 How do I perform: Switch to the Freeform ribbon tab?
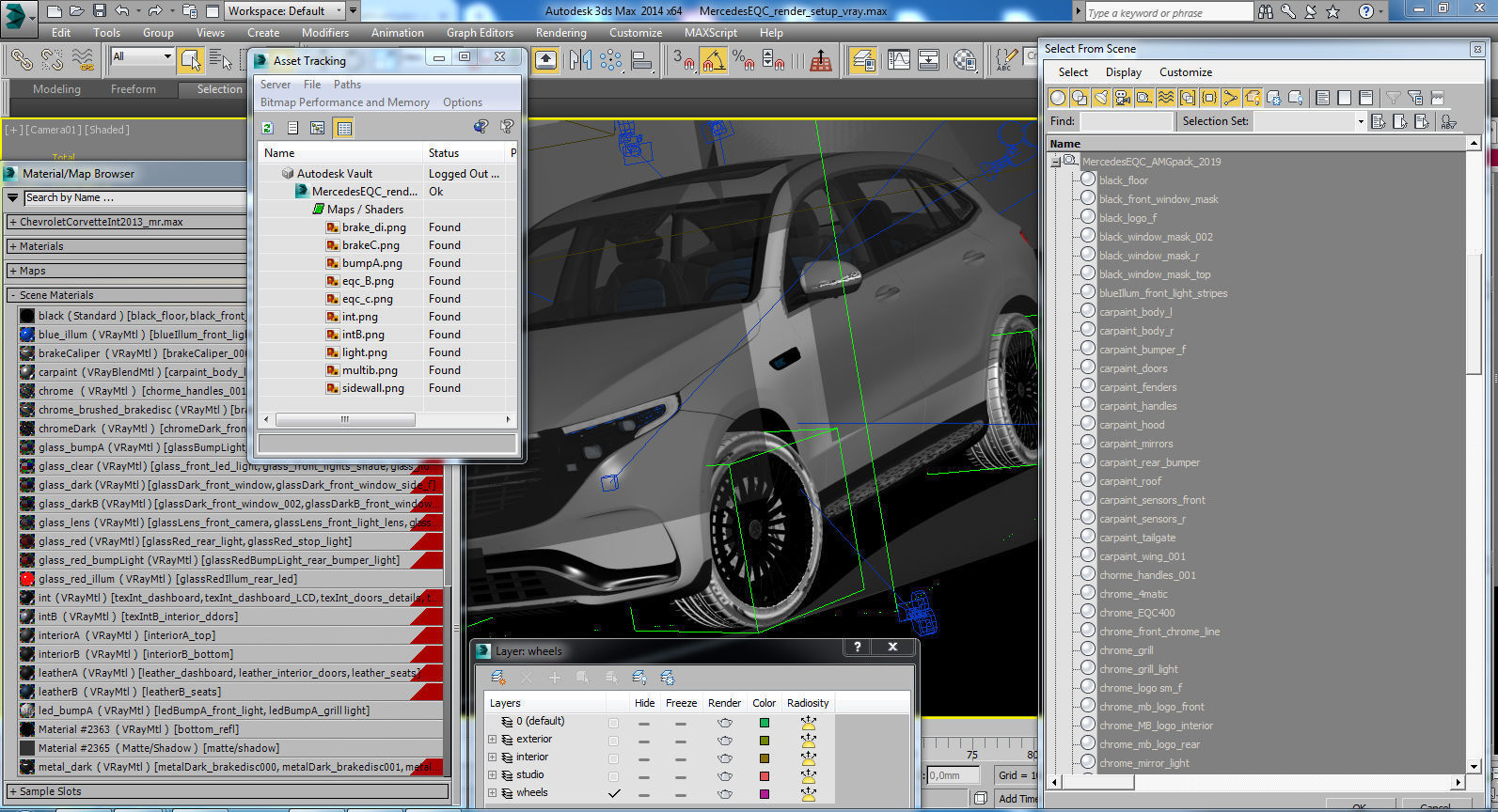(x=134, y=89)
